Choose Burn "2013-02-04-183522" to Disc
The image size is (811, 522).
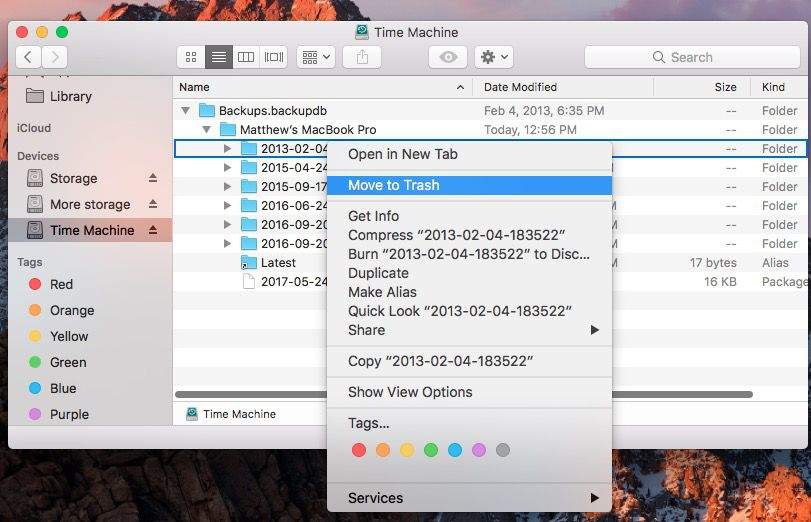(x=470, y=254)
